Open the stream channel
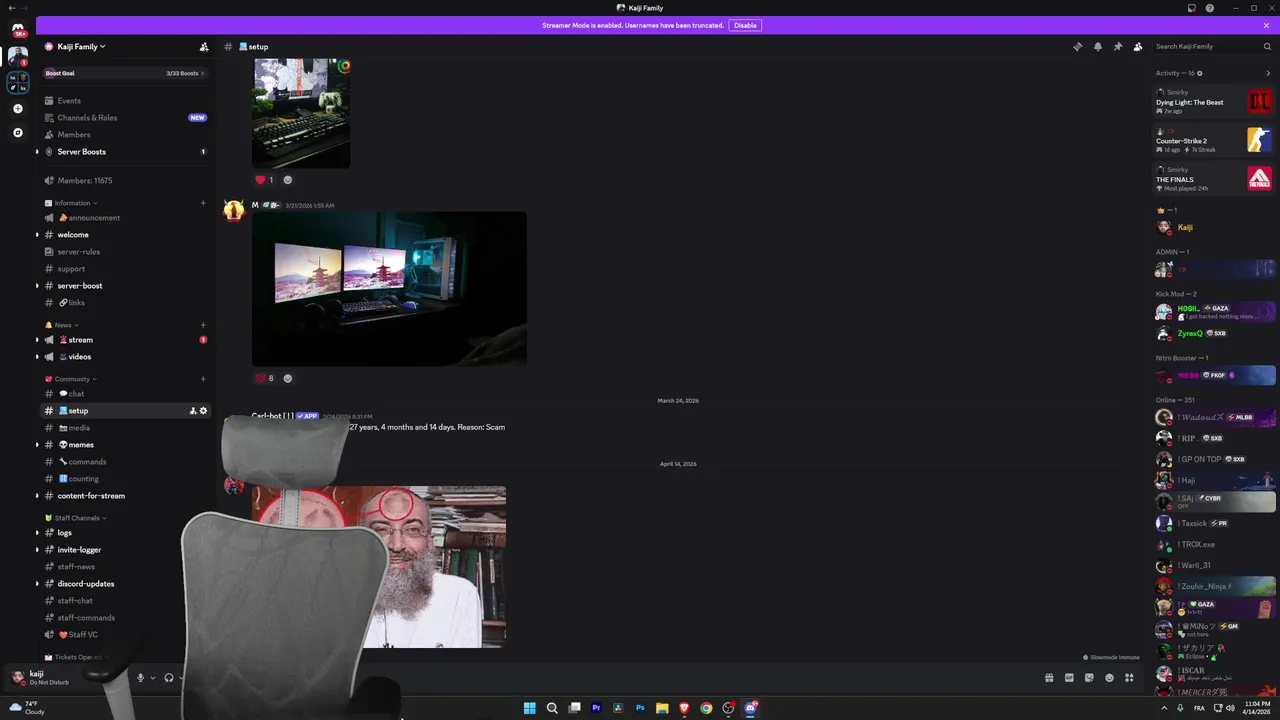Screen dimensions: 1280x720 (125, 340)
